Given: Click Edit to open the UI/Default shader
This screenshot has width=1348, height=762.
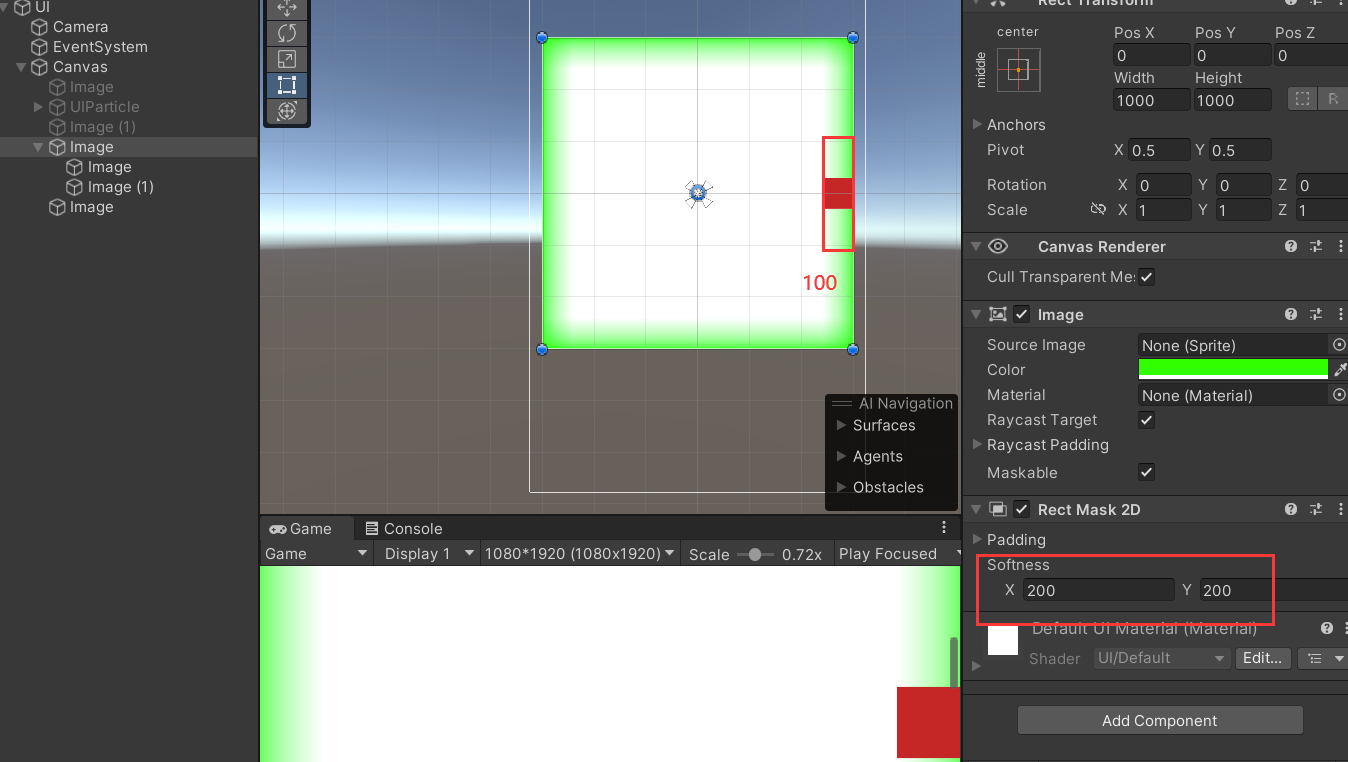Looking at the screenshot, I should coord(1262,658).
